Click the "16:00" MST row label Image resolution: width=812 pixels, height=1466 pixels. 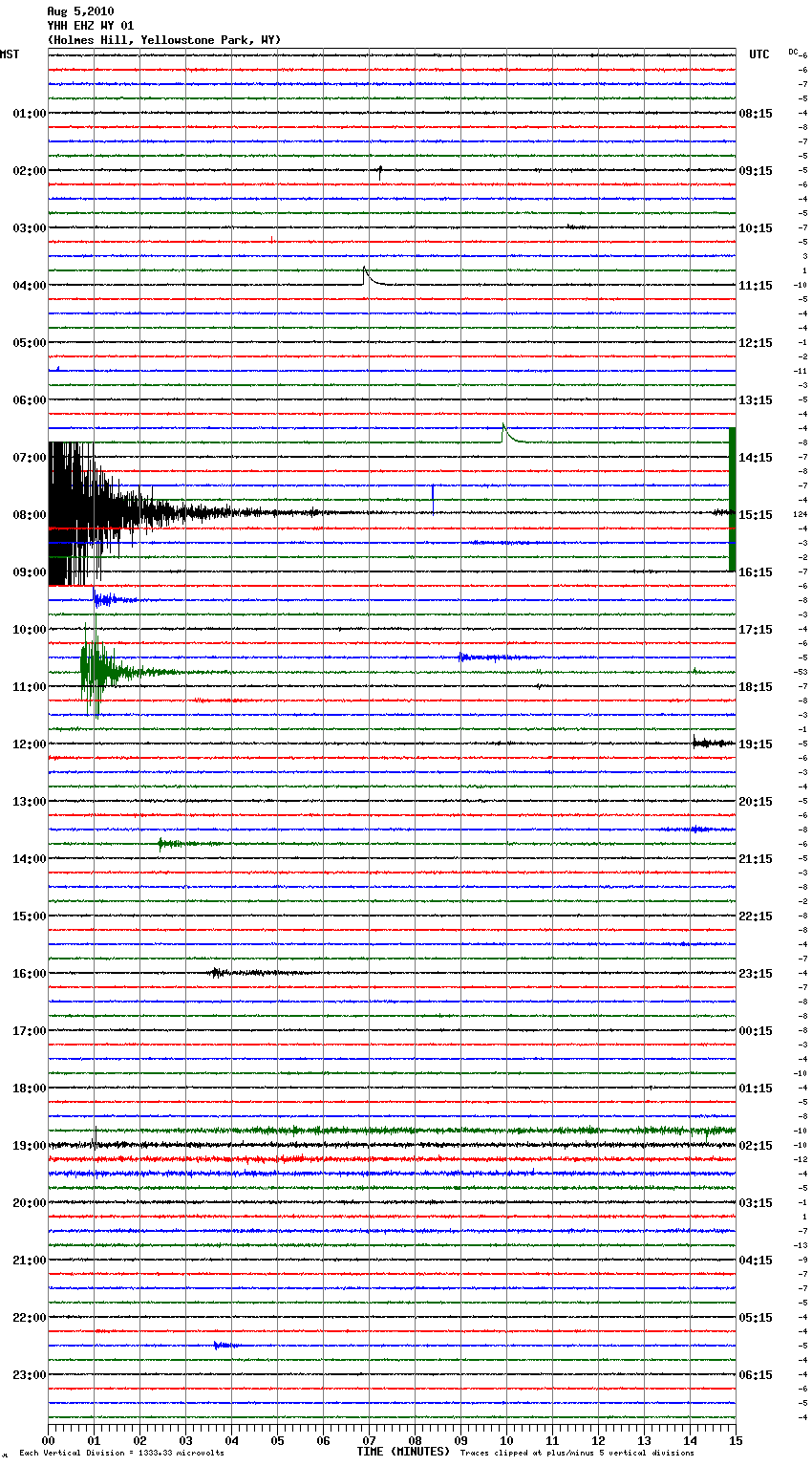pyautogui.click(x=29, y=974)
